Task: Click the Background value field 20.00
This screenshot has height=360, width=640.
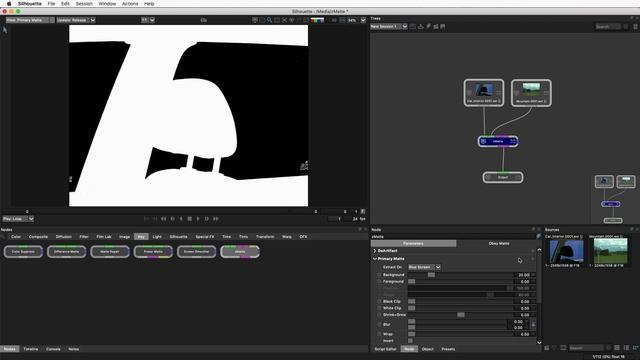Action: click(x=523, y=275)
